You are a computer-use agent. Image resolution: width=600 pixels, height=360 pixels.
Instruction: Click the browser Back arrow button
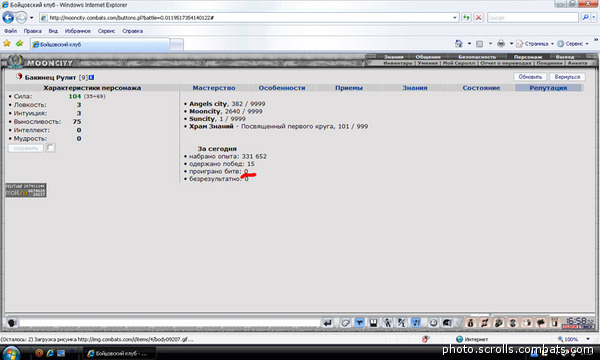tap(8, 17)
